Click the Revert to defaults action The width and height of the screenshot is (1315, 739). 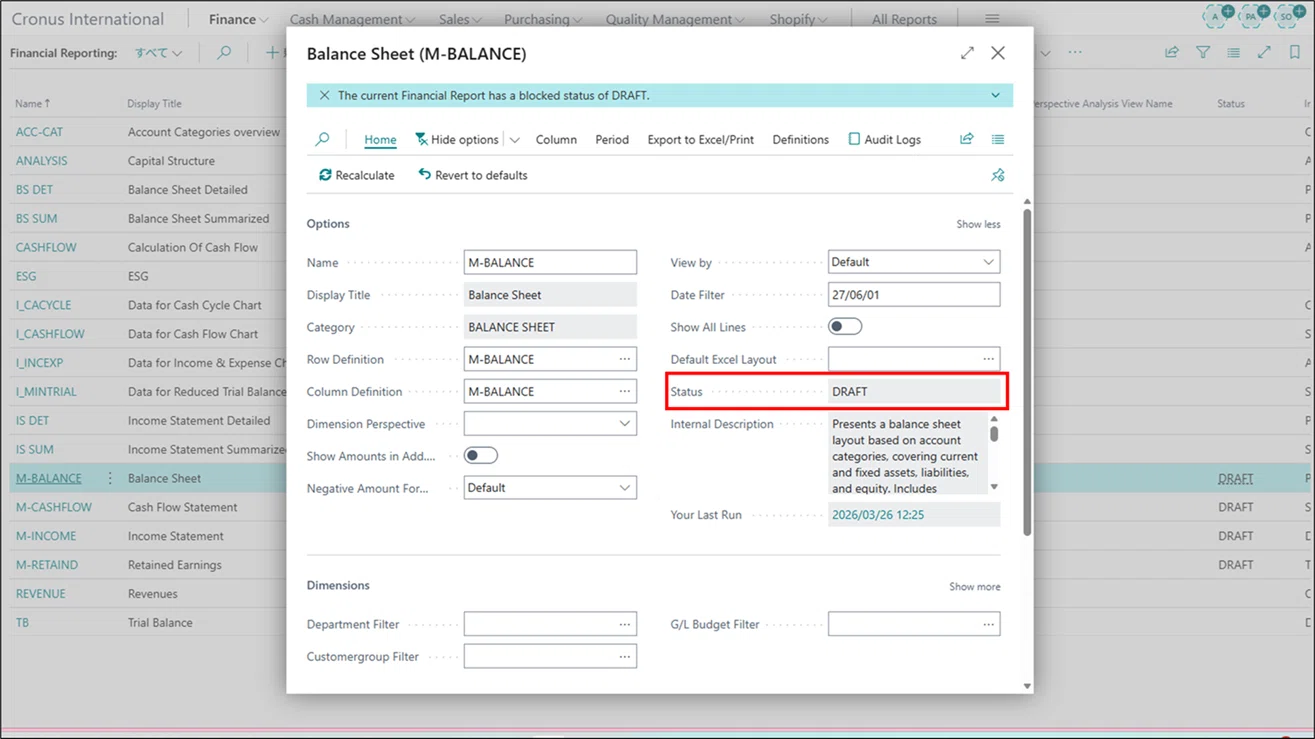(x=473, y=175)
